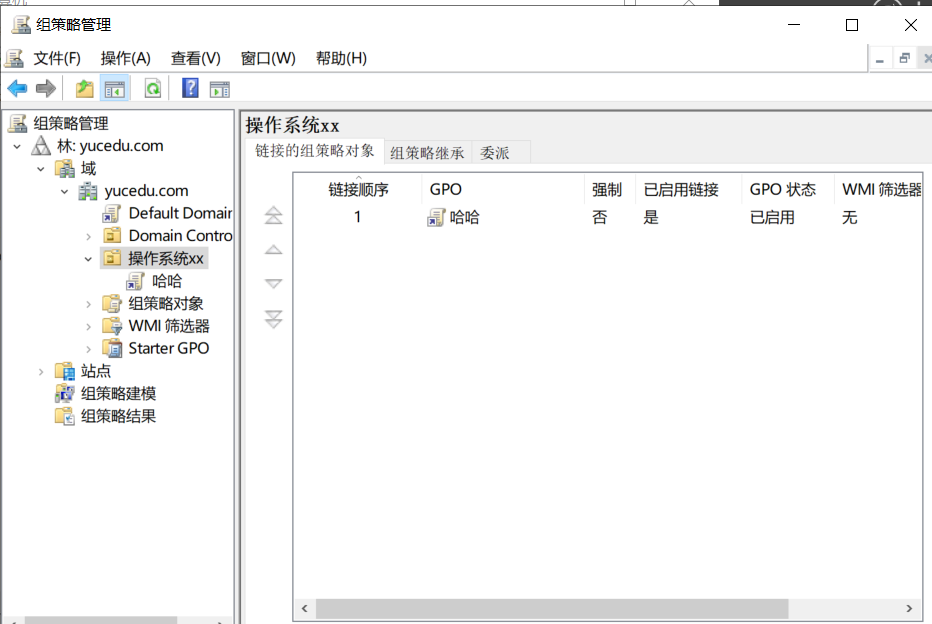Click the 站点 sites icon
932x624 pixels.
click(x=64, y=371)
